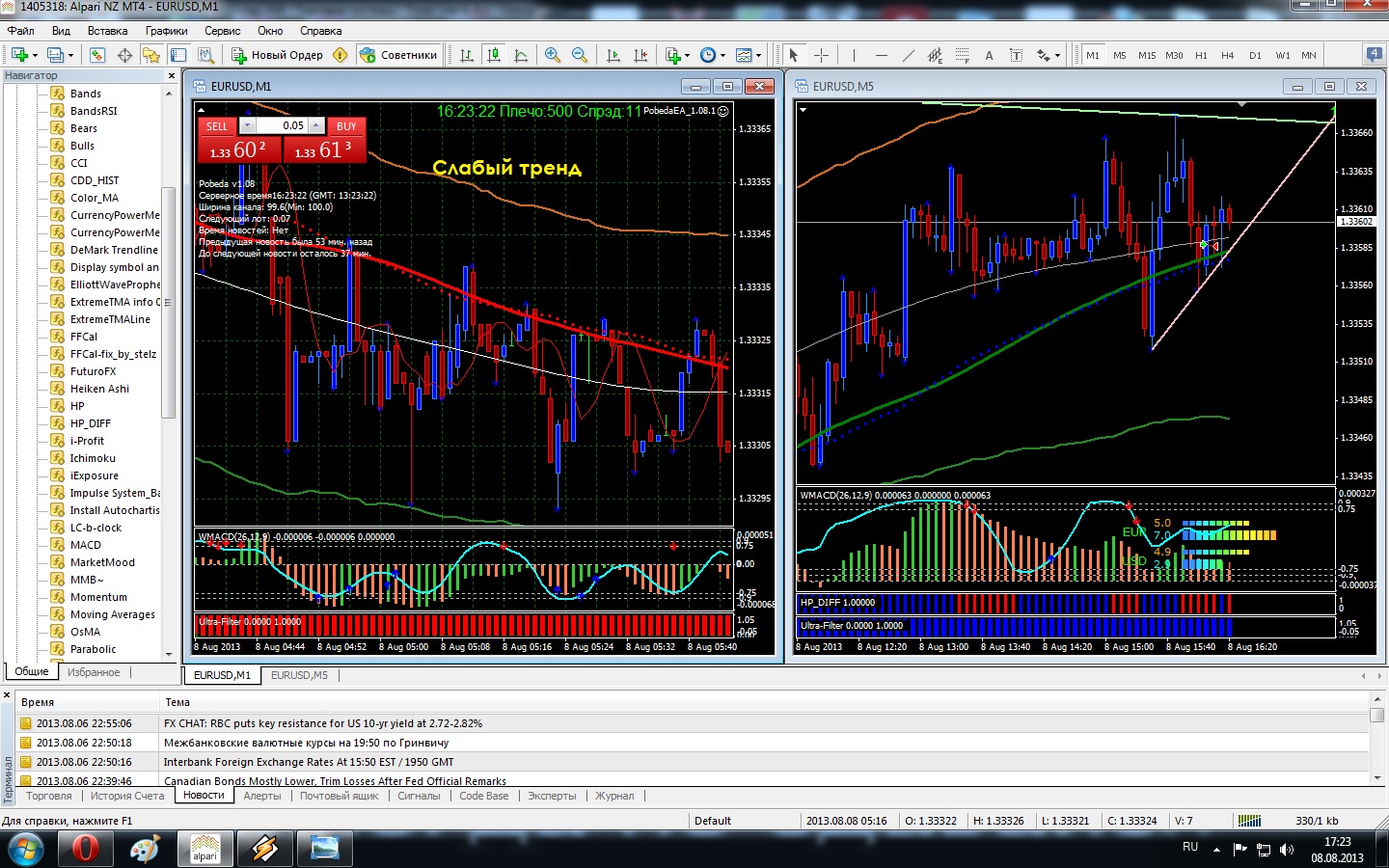Open the Strategy Tester icon
Image resolution: width=1389 pixels, height=868 pixels.
click(205, 55)
